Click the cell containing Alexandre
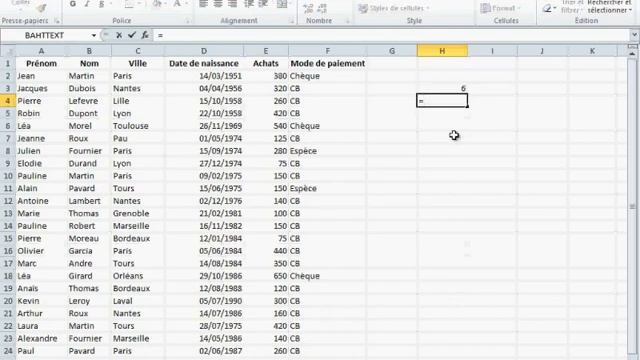640x360 pixels. 41,338
